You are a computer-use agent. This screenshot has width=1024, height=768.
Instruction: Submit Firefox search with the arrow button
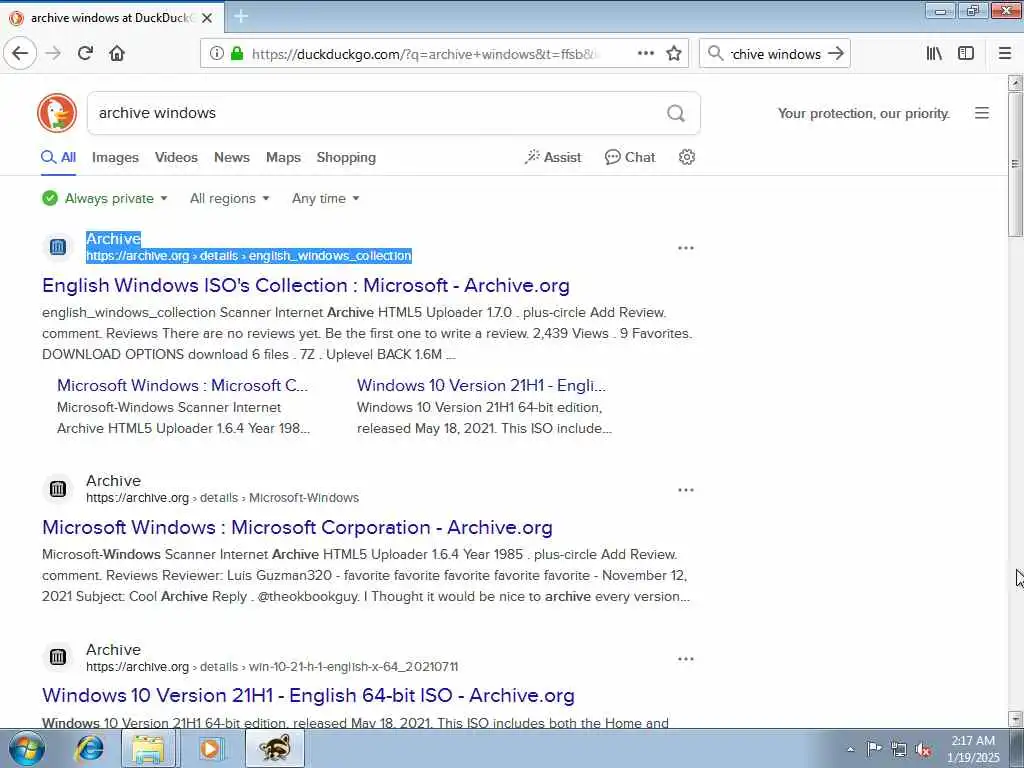[x=836, y=53]
